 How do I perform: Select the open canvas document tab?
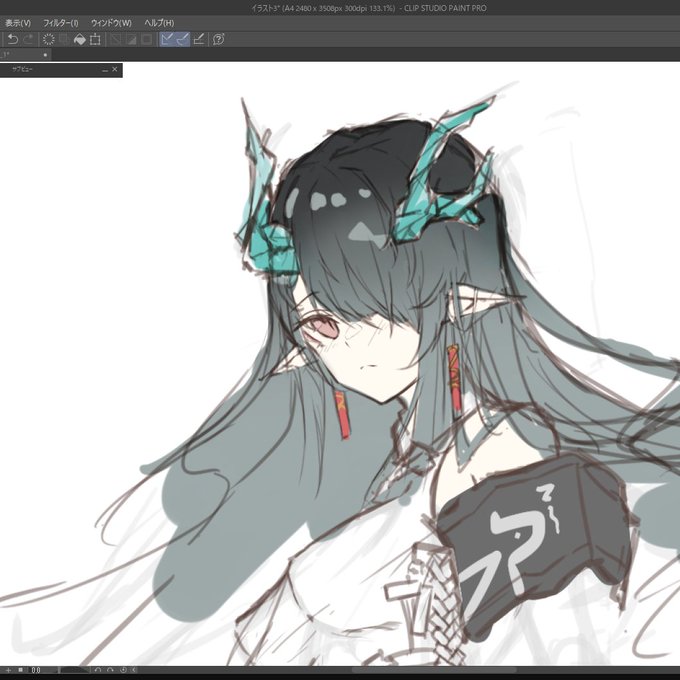tap(25, 55)
